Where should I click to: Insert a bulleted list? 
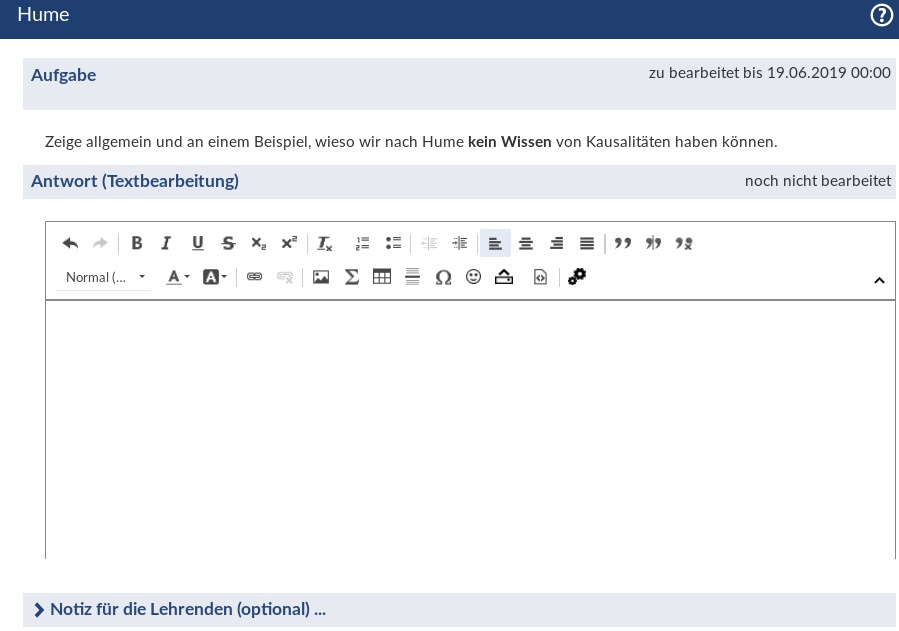coord(393,243)
